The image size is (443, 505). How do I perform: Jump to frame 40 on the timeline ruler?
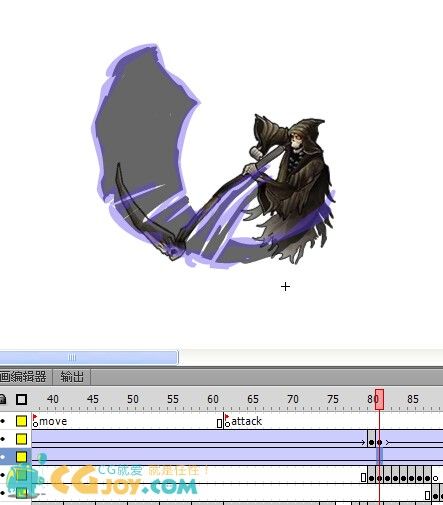[x=53, y=399]
